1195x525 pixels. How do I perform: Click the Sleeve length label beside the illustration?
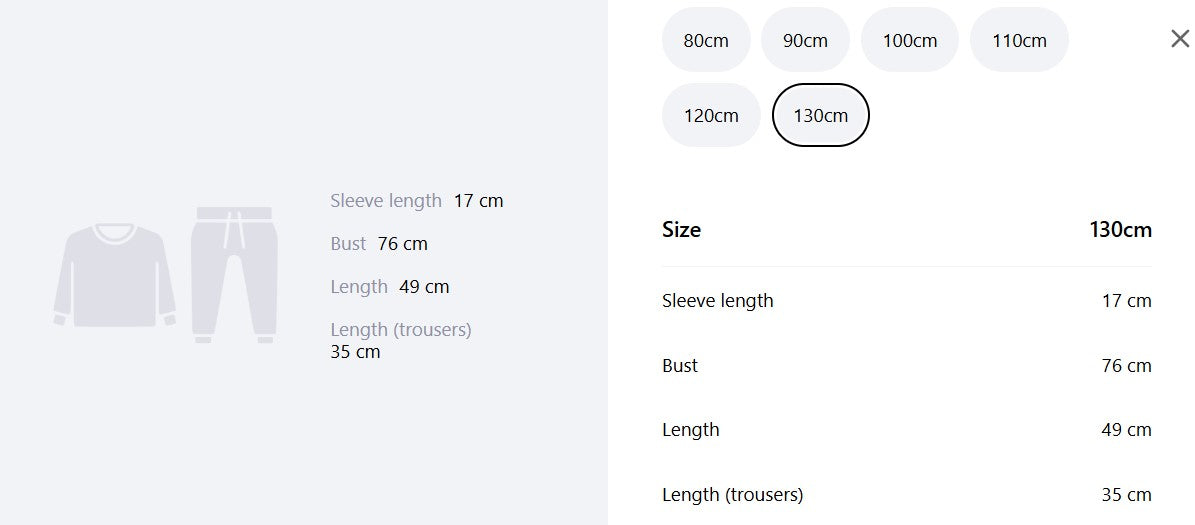386,200
